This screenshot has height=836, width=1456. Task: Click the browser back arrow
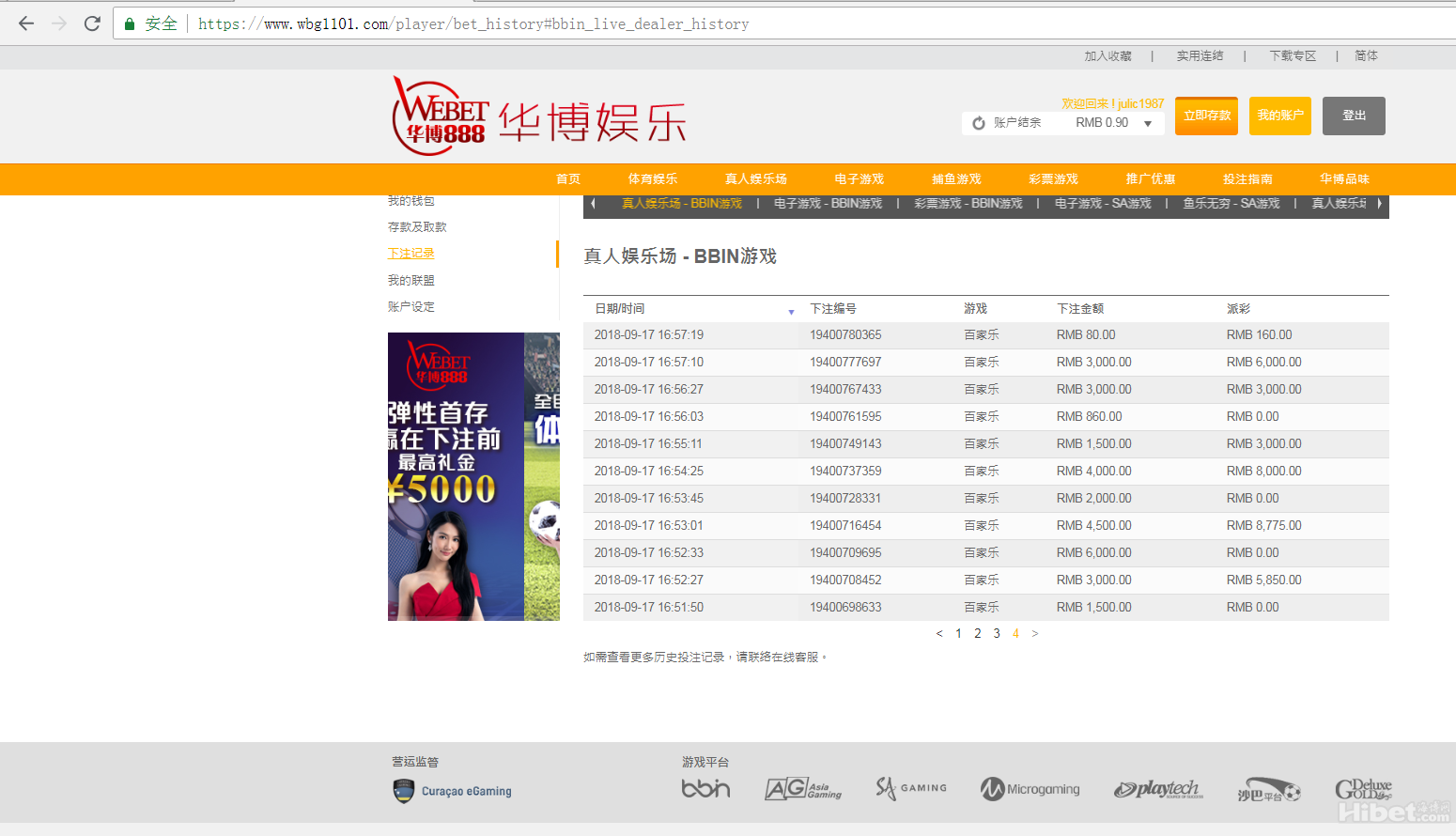26,23
